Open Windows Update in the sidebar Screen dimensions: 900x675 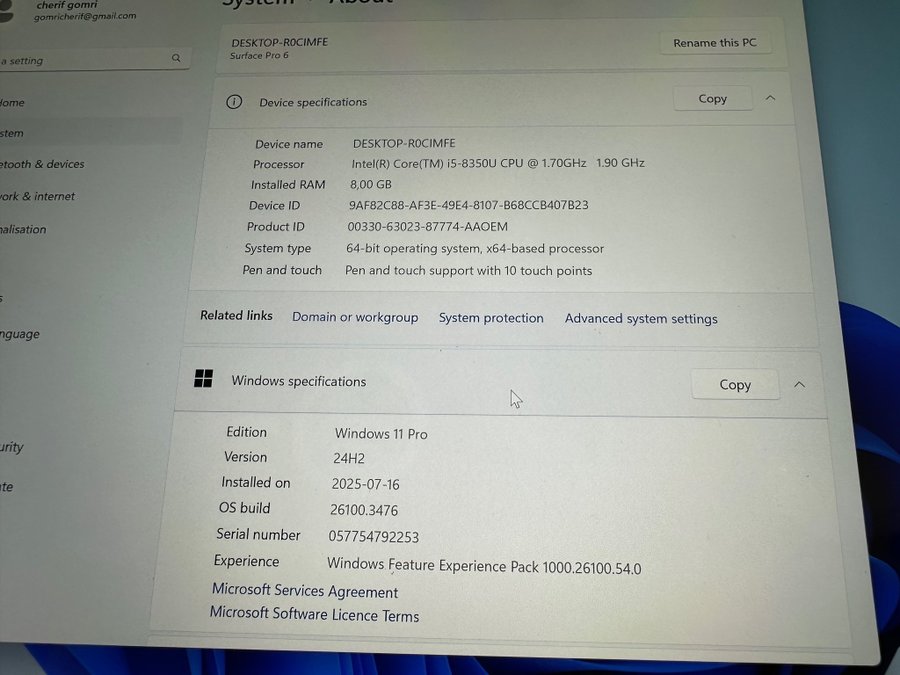point(6,487)
